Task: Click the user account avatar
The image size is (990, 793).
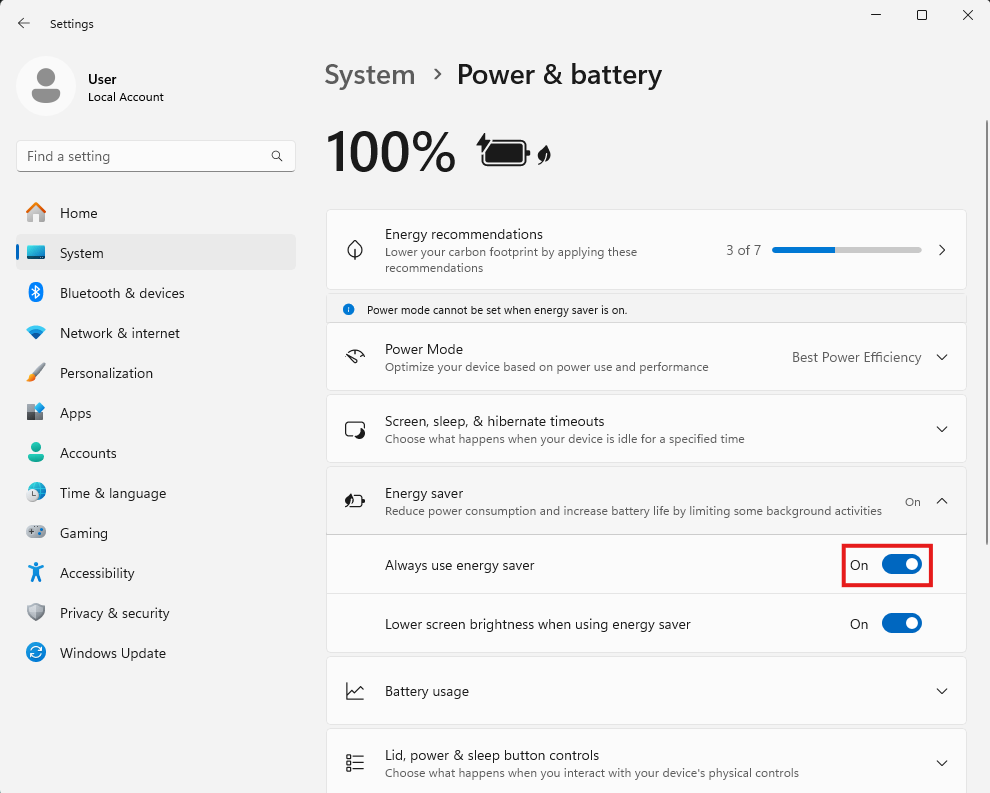Action: (x=46, y=86)
